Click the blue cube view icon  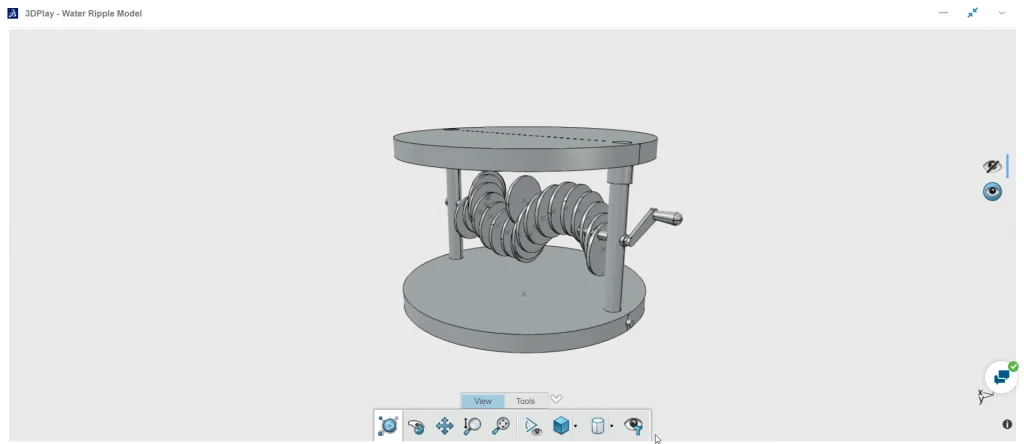pos(560,426)
